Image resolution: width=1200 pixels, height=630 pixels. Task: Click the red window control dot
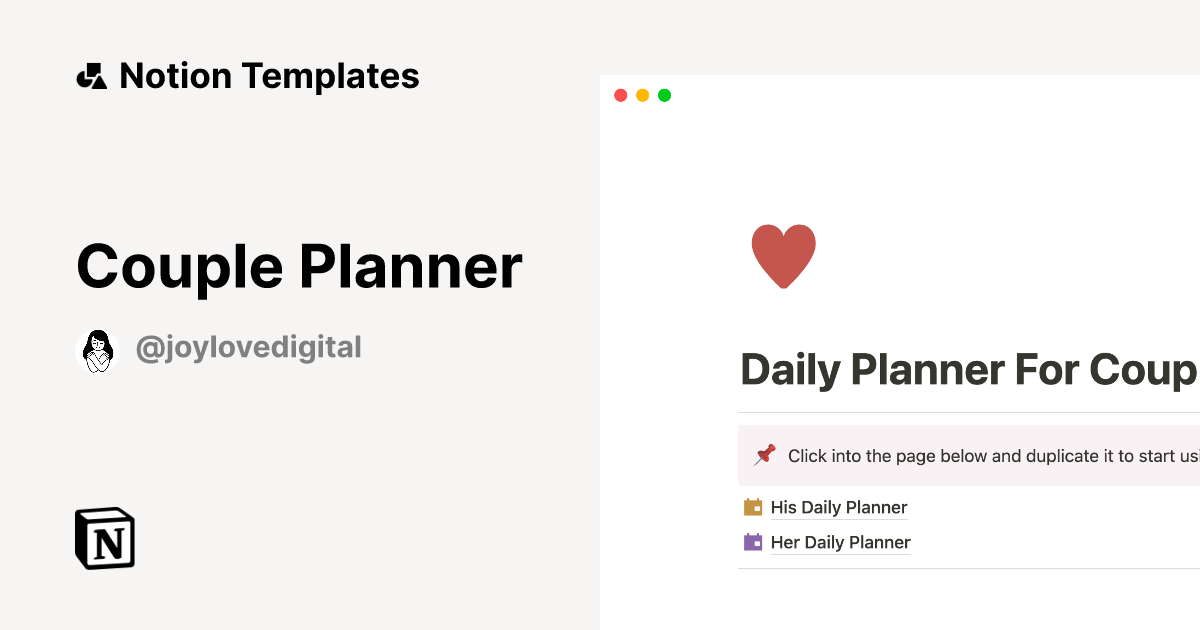point(620,94)
